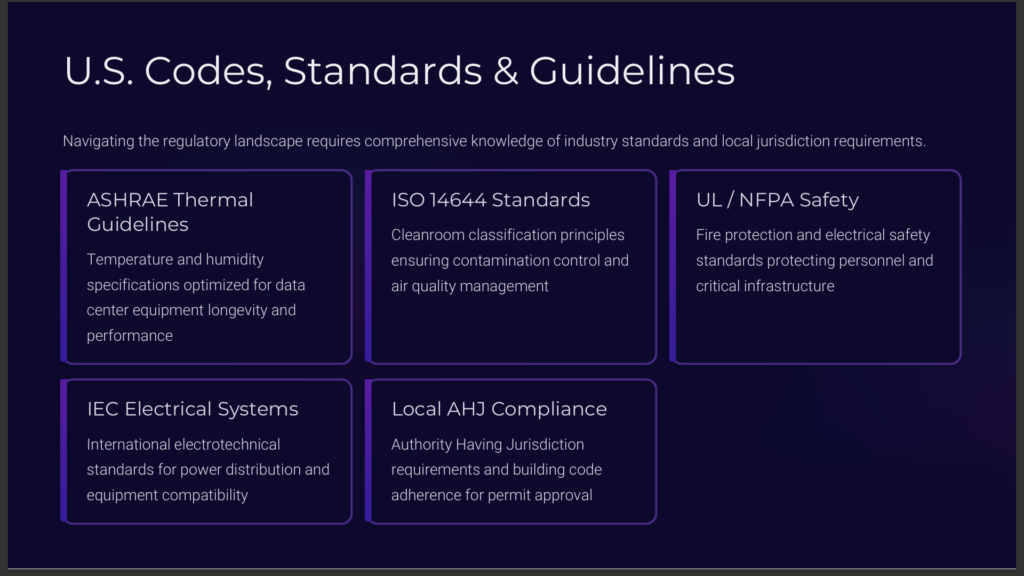Select the temperature and humidity specifications description text
This screenshot has width=1024, height=576.
[x=196, y=297]
